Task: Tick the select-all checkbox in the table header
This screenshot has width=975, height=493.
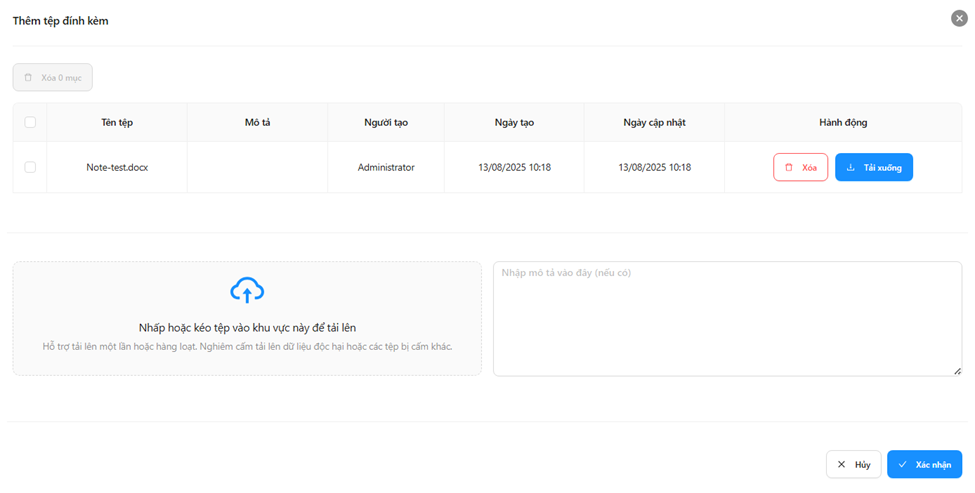Action: pos(30,123)
